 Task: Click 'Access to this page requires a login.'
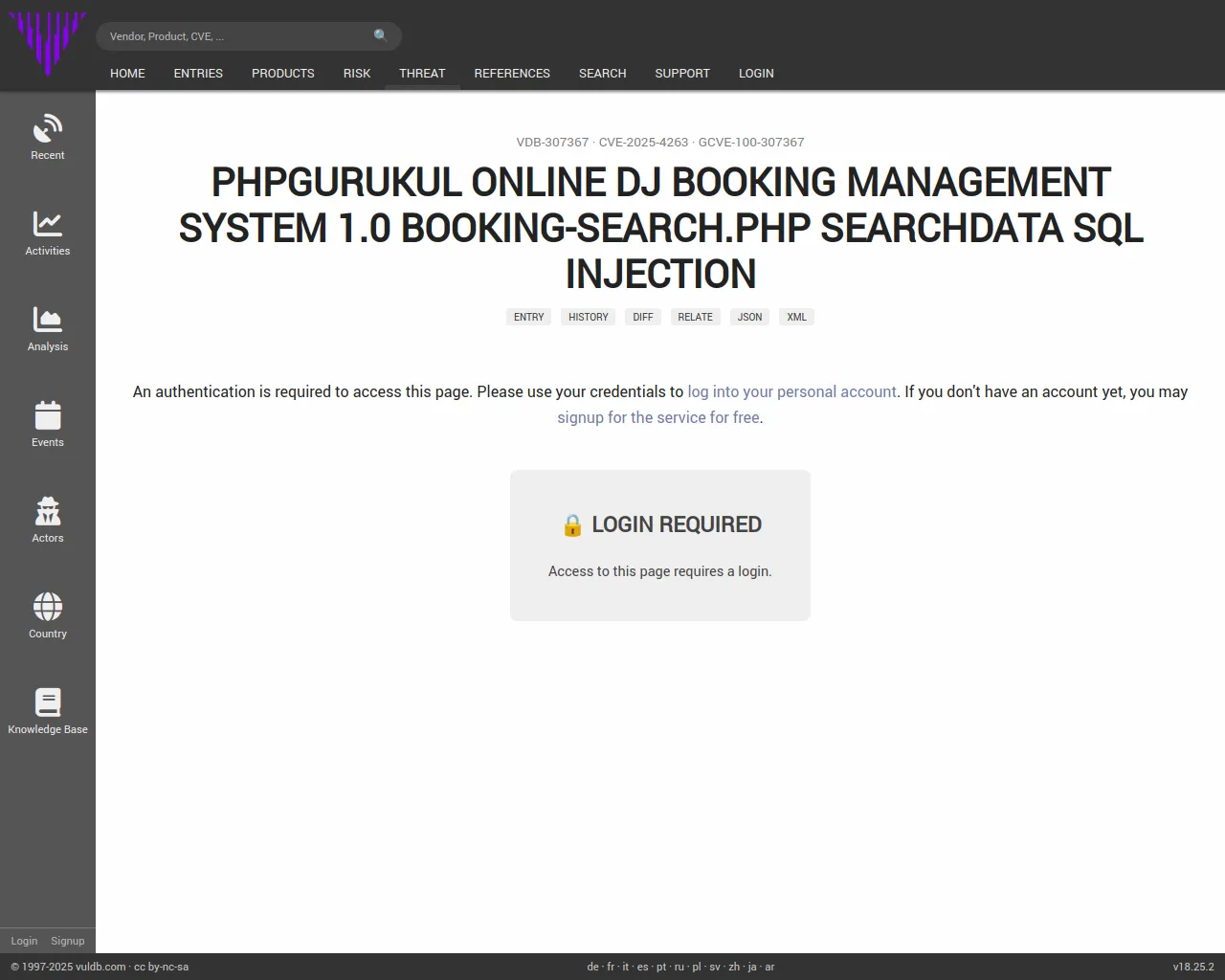tap(660, 571)
